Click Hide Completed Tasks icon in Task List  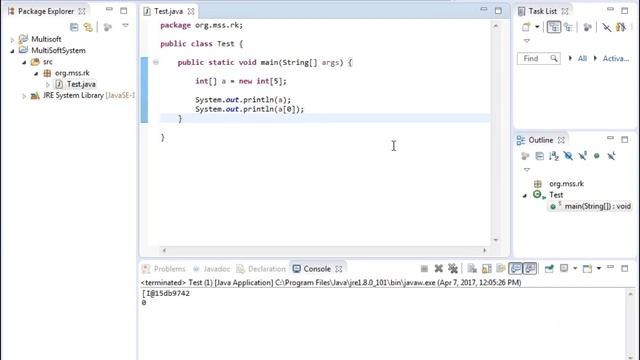click(x=607, y=27)
